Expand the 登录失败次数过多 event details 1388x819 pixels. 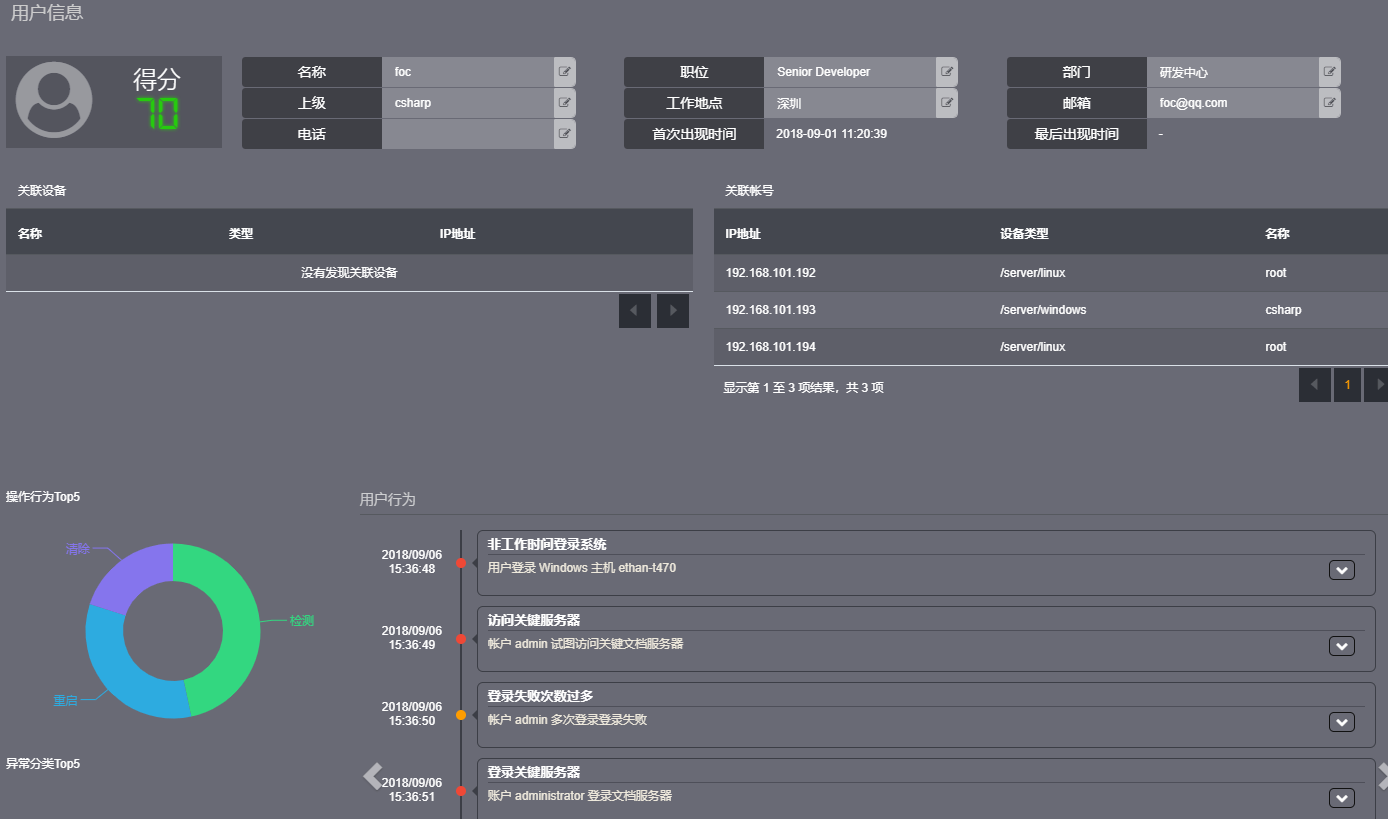(x=1341, y=722)
